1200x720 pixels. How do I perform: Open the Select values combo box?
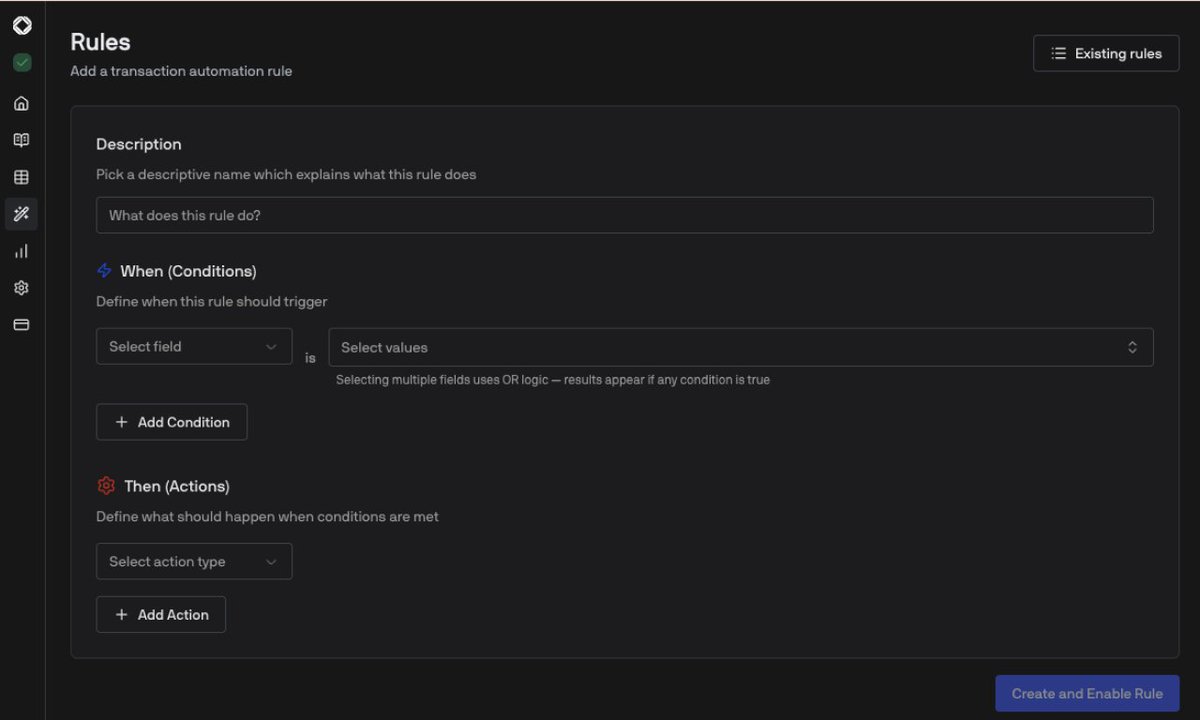point(741,347)
